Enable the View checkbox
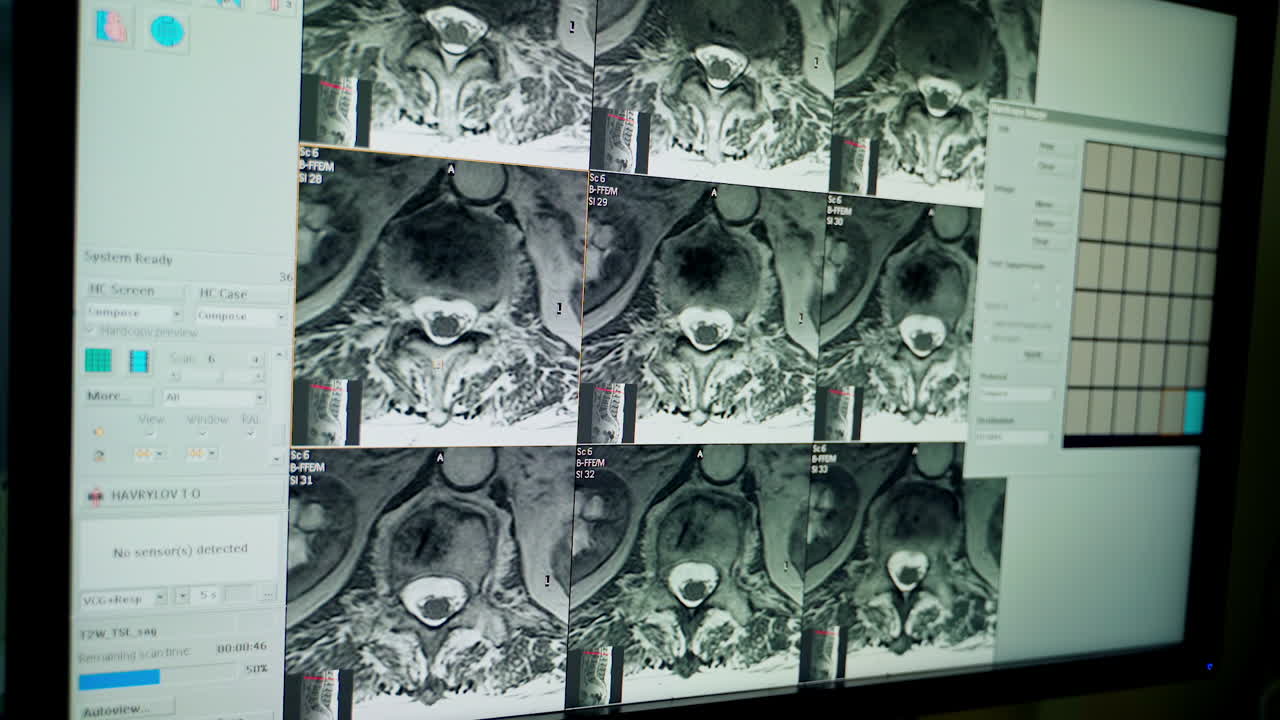 click(x=147, y=432)
